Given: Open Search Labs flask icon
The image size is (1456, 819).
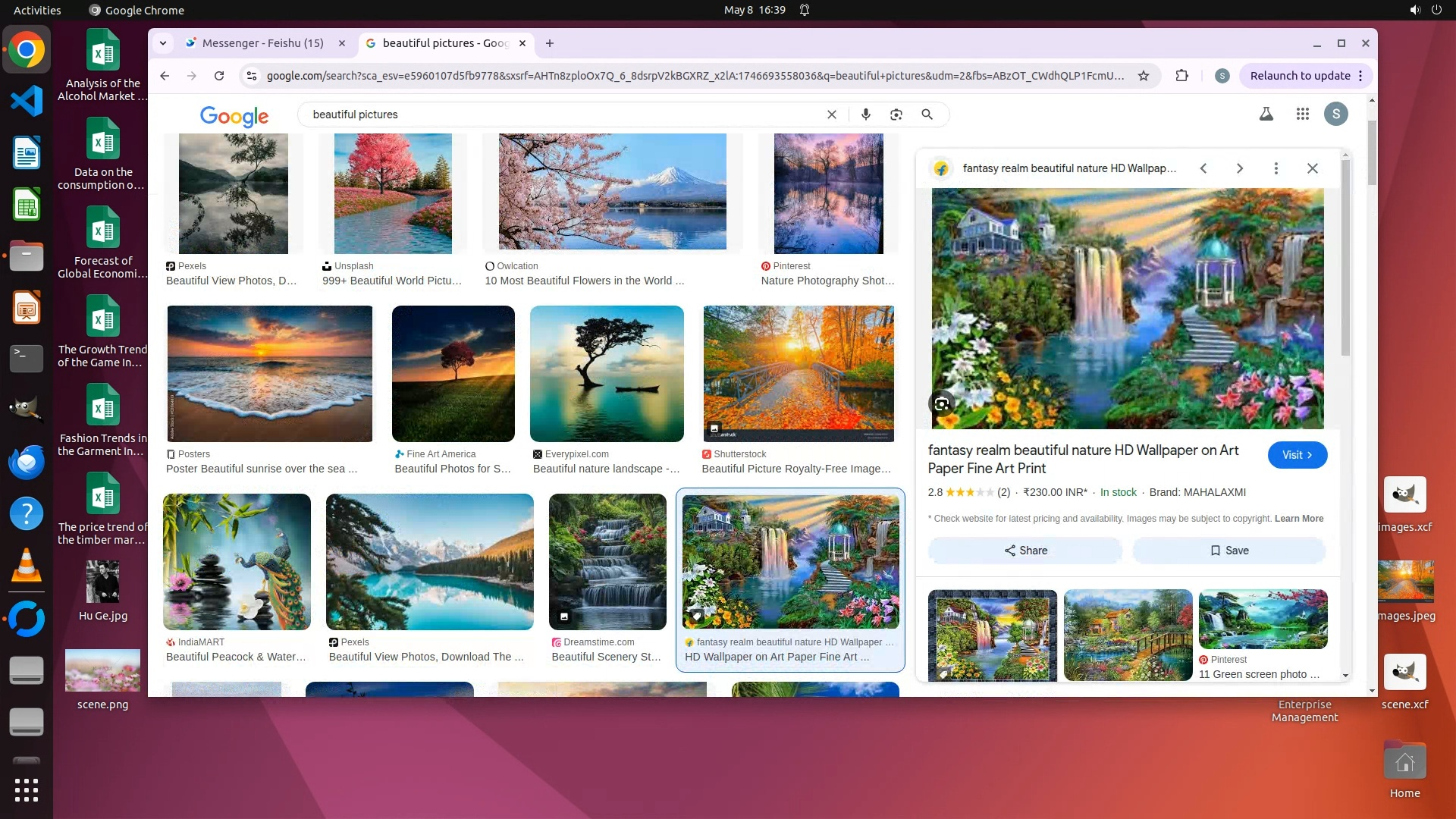Looking at the screenshot, I should pyautogui.click(x=1266, y=115).
